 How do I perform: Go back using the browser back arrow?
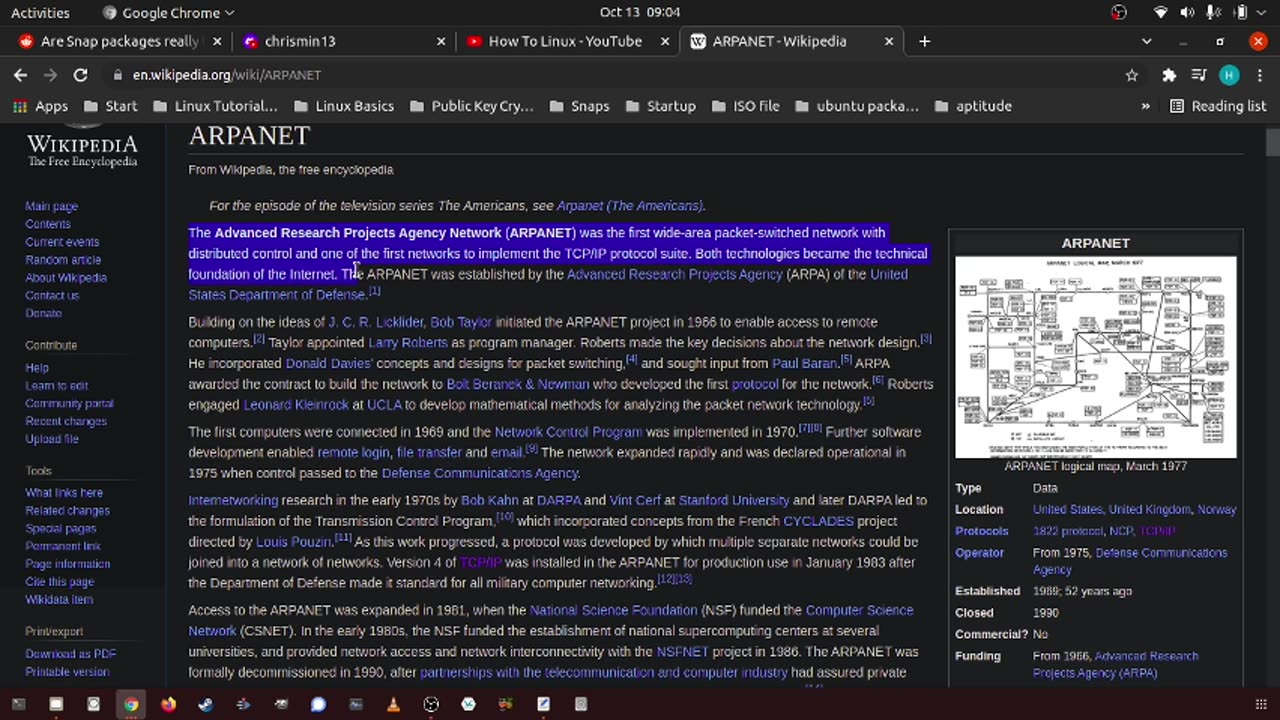[x=20, y=75]
